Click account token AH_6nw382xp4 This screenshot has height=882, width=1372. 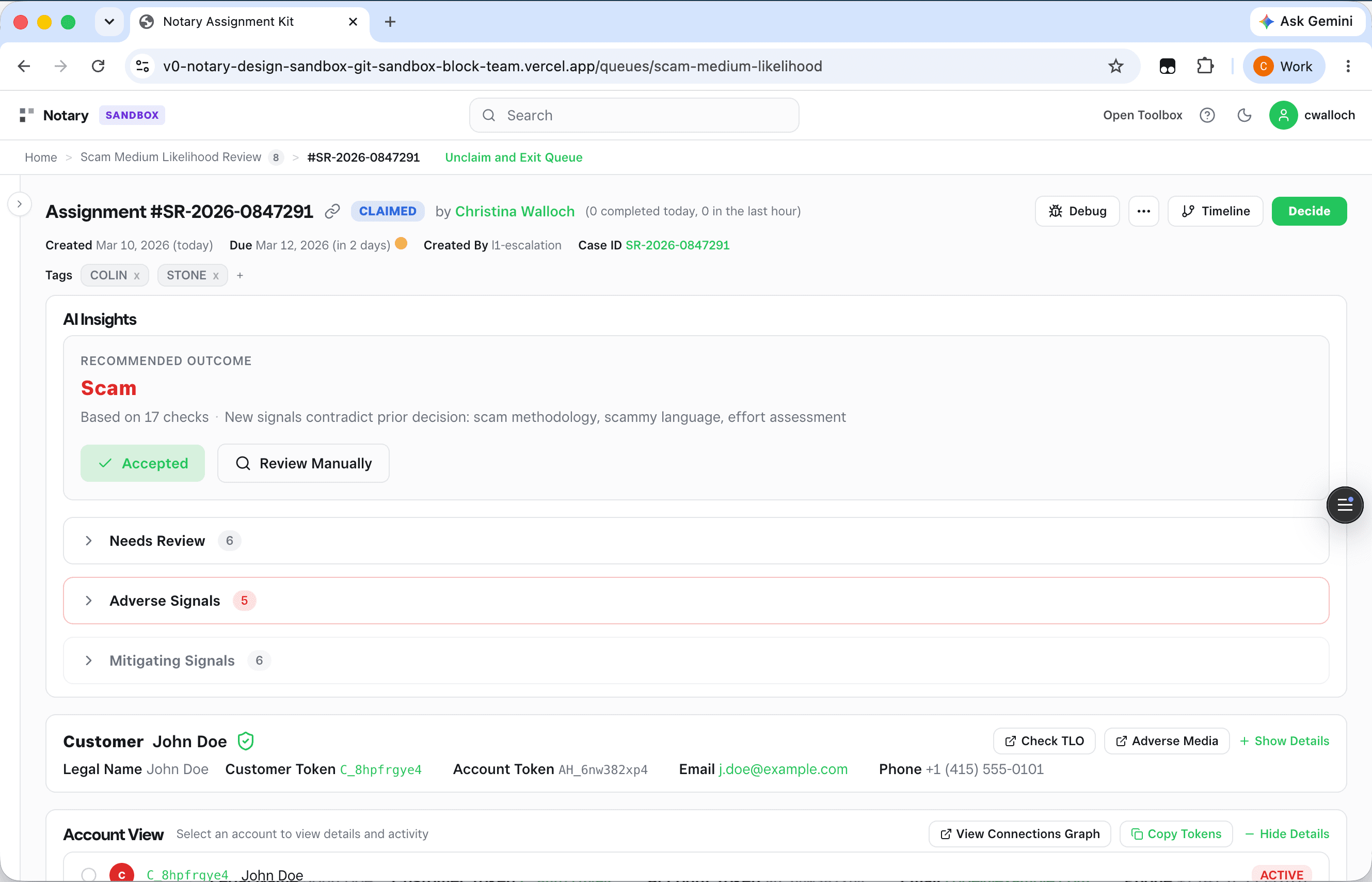click(603, 769)
